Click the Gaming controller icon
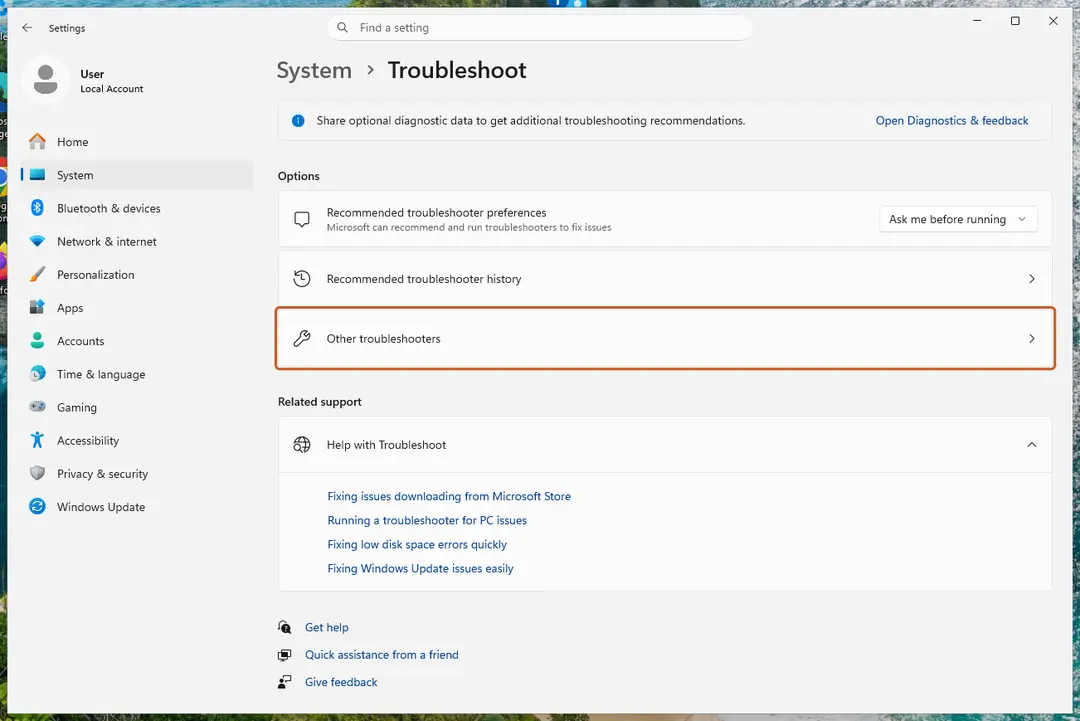The height and width of the screenshot is (721, 1080). pyautogui.click(x=37, y=407)
